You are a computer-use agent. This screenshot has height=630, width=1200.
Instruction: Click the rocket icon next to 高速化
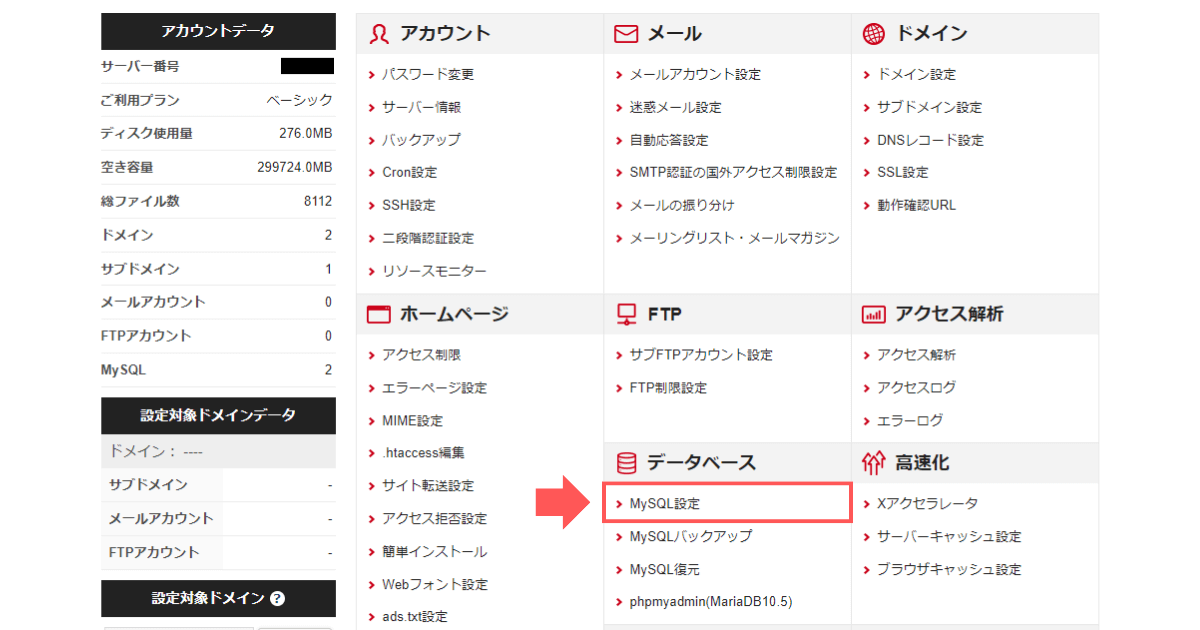click(870, 462)
